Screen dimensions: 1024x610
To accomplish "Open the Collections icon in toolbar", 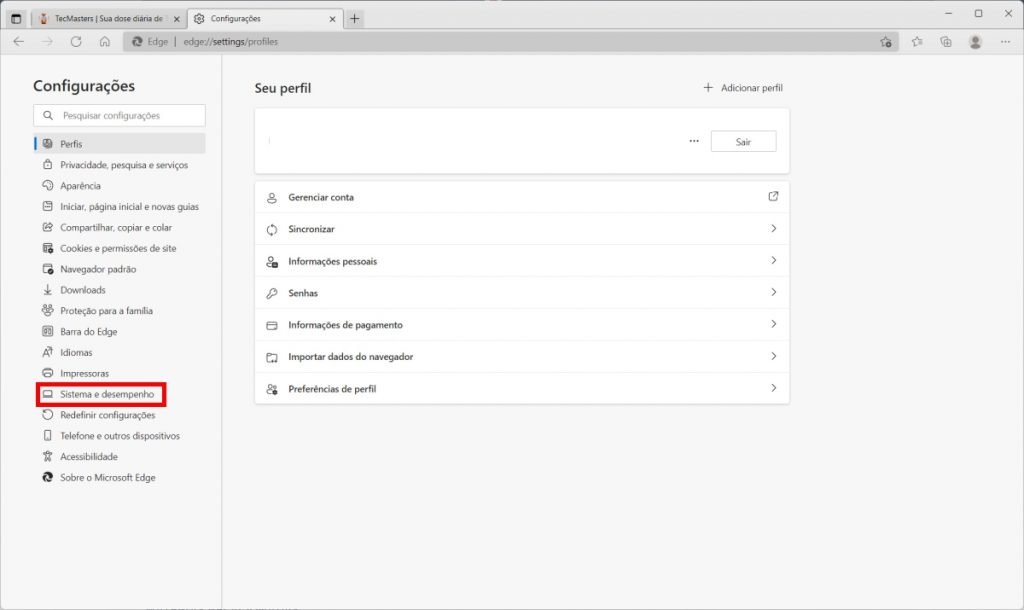I will click(946, 42).
